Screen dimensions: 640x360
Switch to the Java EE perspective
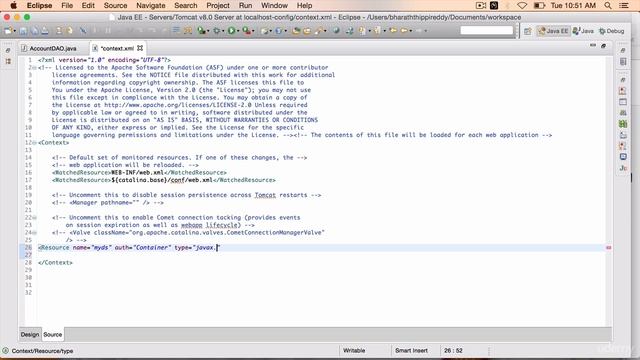[x=553, y=31]
